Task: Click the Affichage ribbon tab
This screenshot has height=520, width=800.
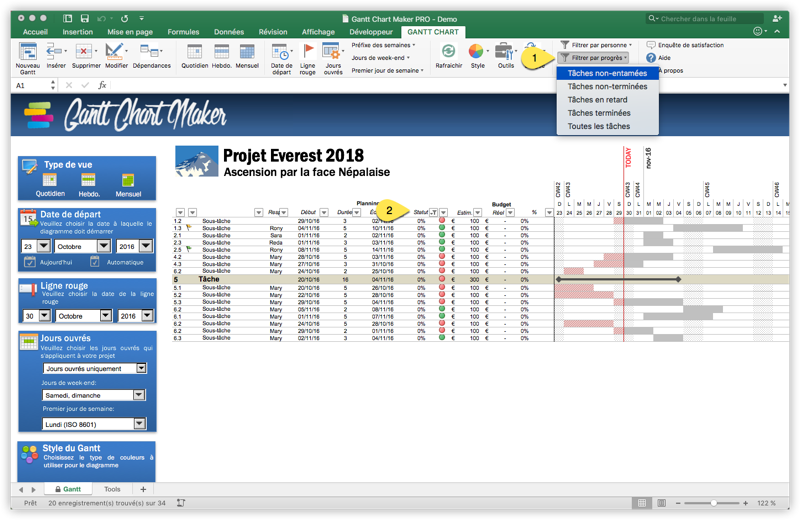Action: [318, 32]
